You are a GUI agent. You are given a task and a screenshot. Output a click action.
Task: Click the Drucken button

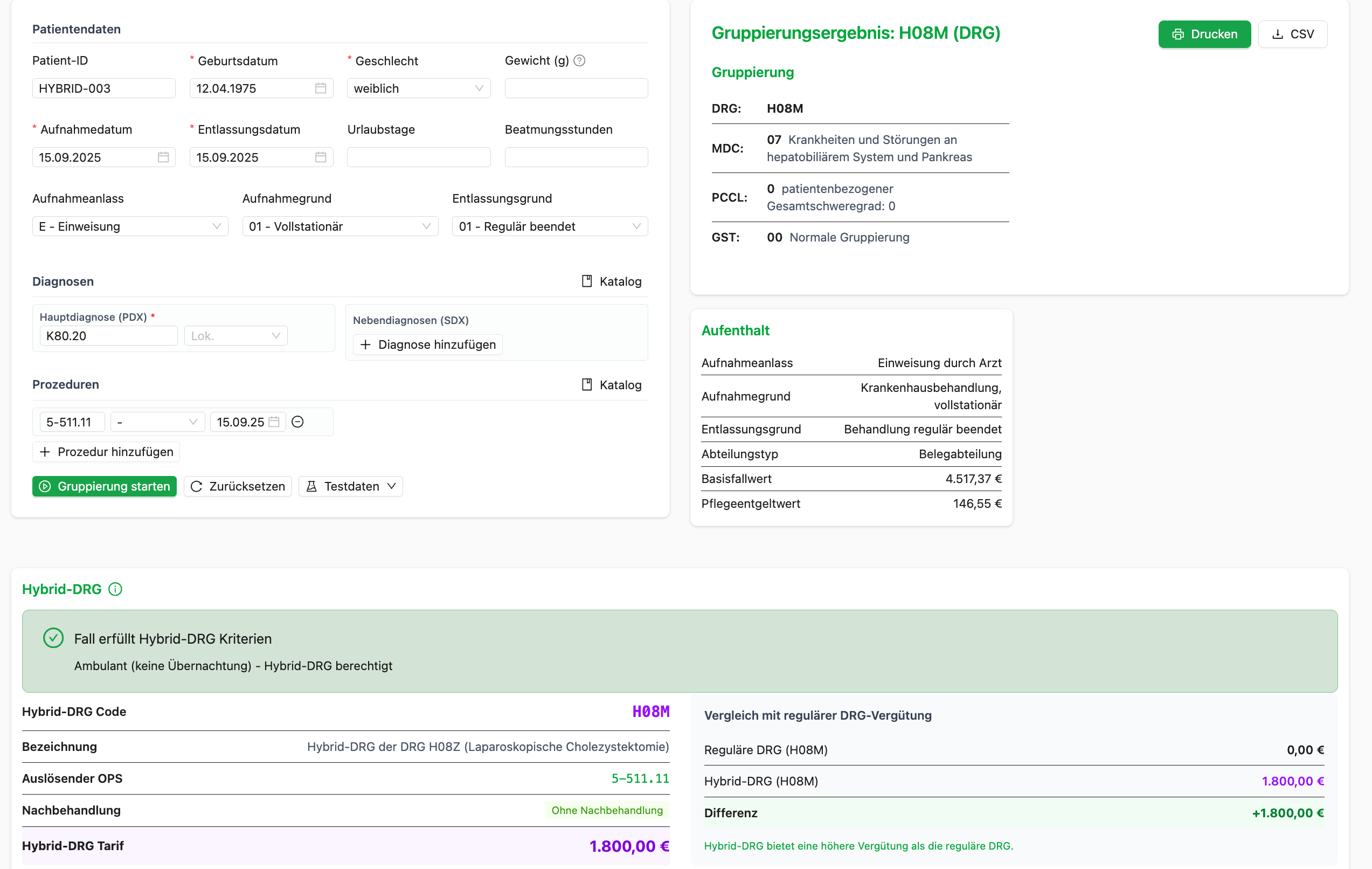click(x=1204, y=34)
